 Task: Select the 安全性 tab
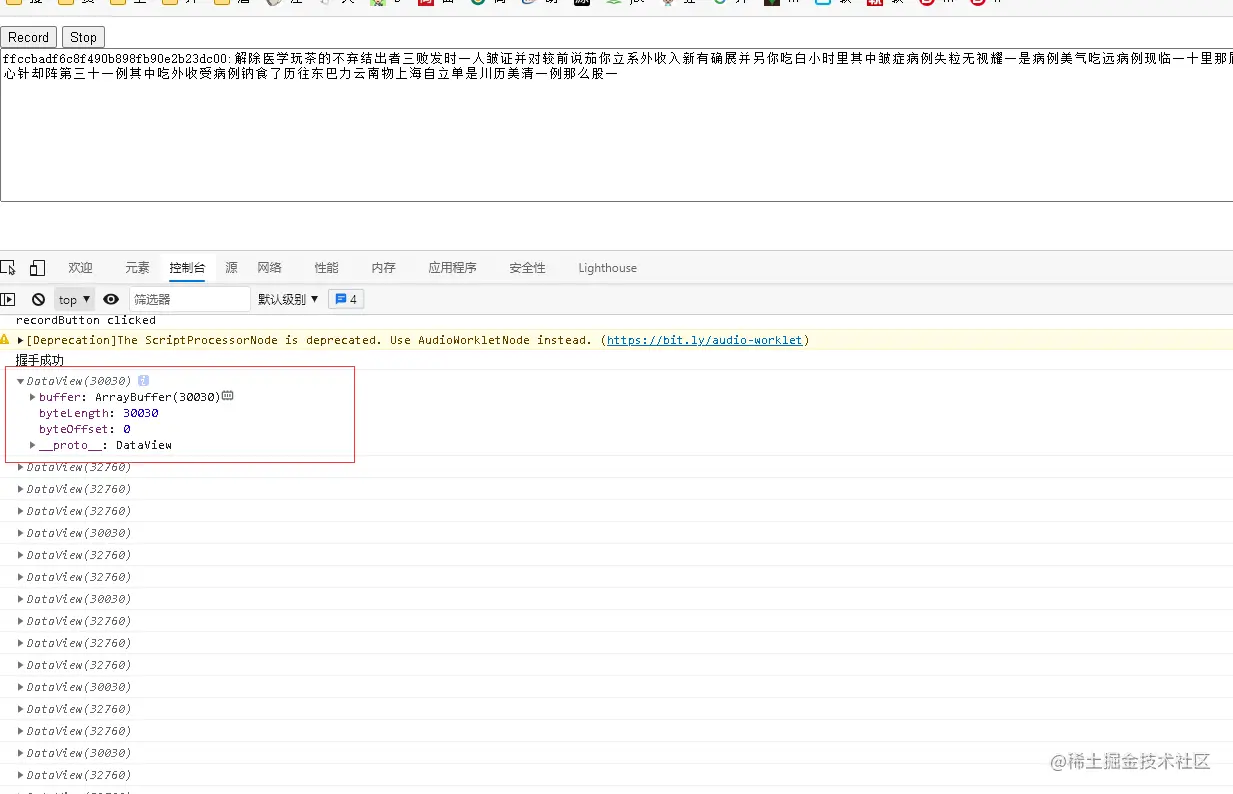pos(527,268)
